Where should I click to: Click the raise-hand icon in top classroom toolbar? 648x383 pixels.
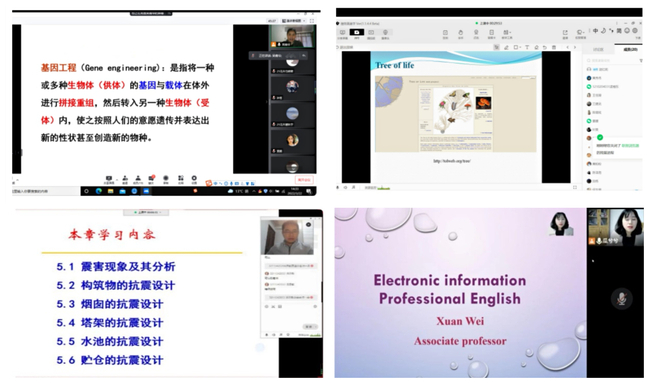460,33
